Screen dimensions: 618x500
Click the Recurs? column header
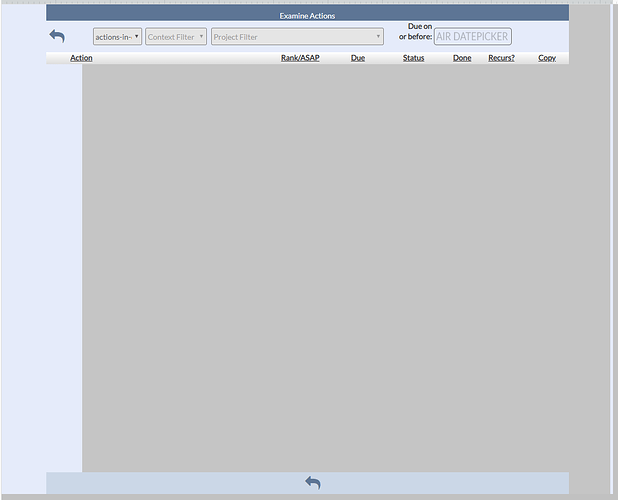(x=501, y=58)
